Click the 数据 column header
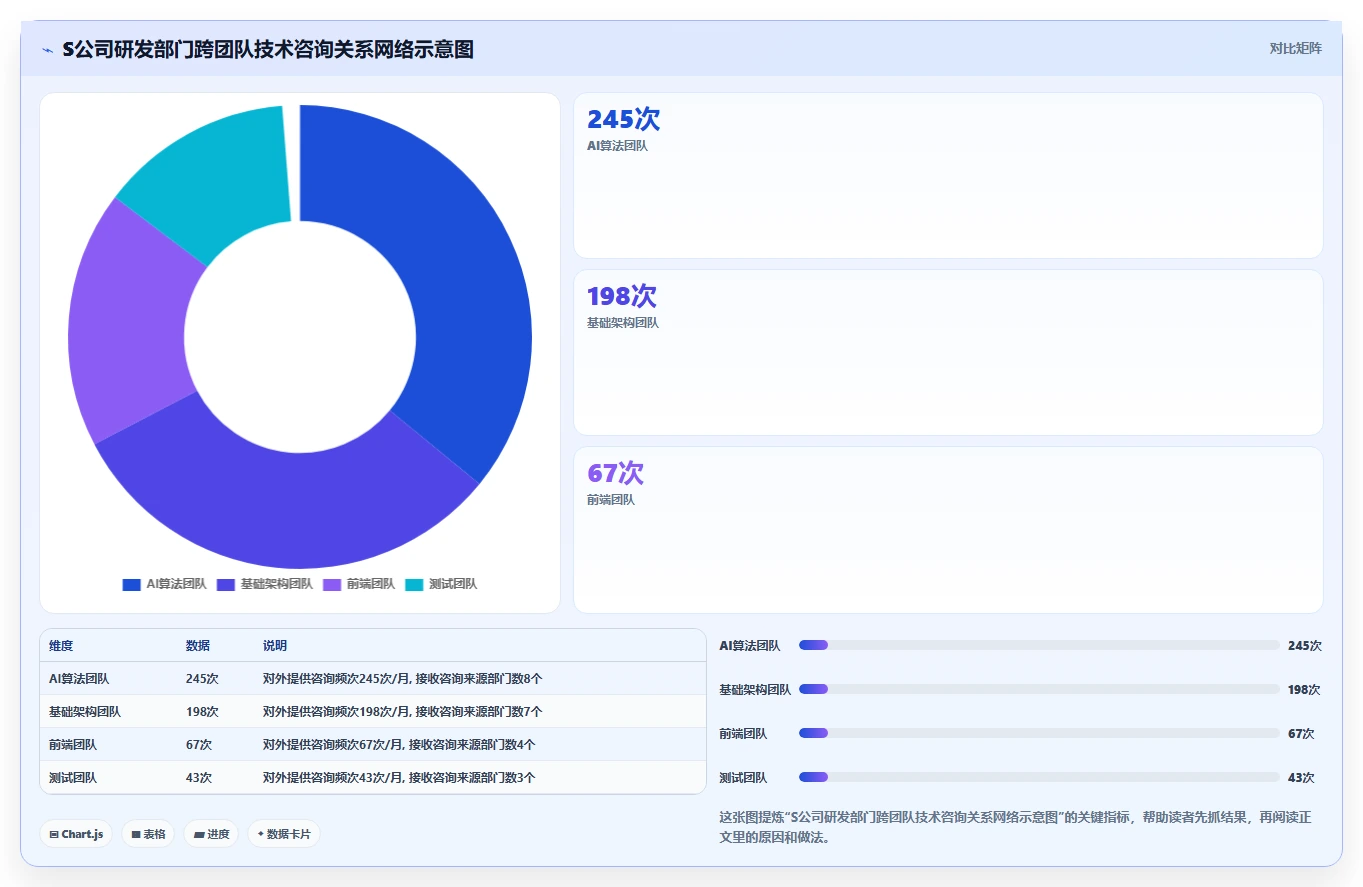 [198, 646]
